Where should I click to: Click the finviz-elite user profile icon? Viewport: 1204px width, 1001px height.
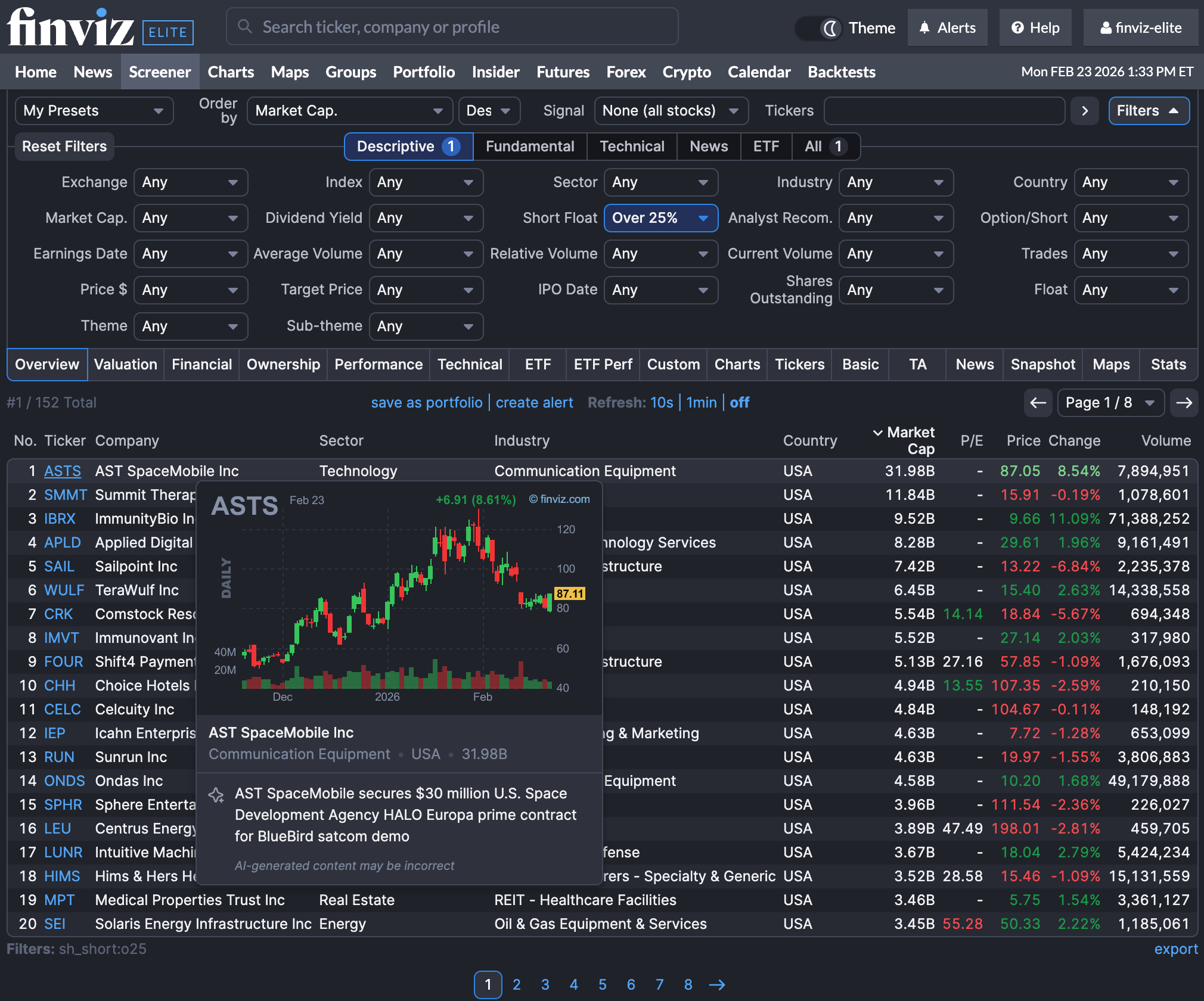pyautogui.click(x=1106, y=28)
